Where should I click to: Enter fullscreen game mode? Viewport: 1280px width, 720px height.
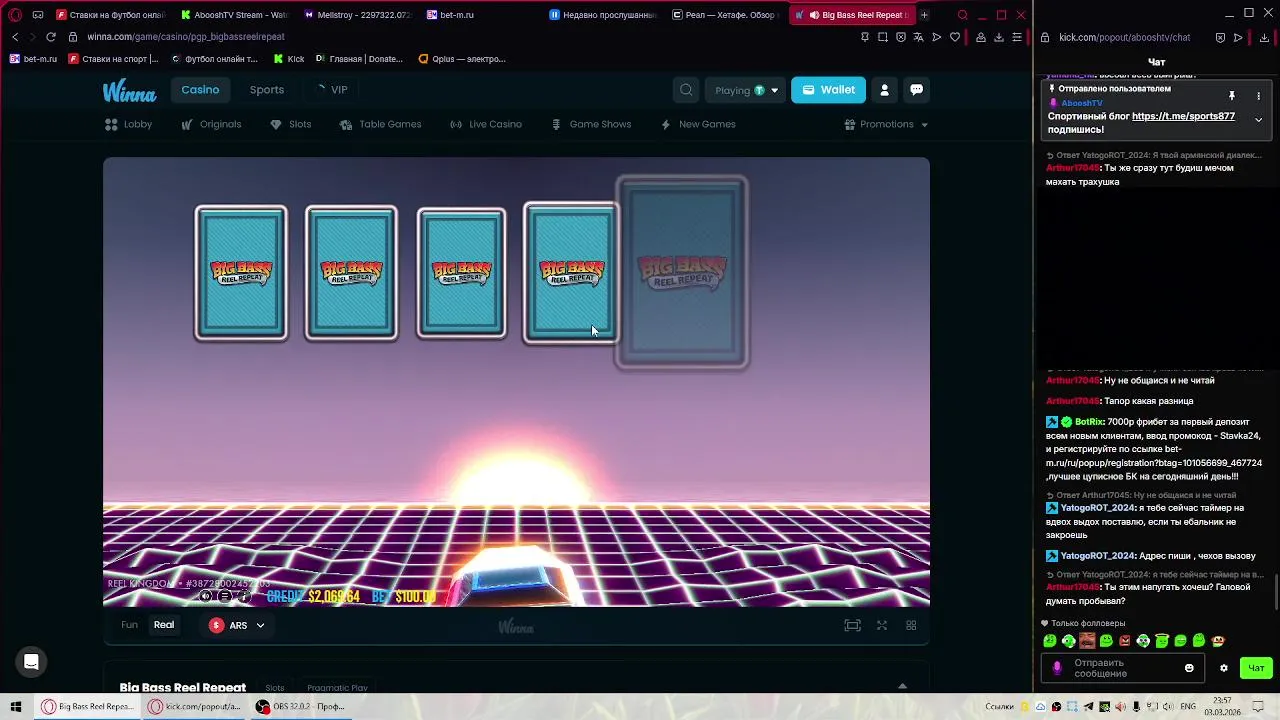coord(882,625)
